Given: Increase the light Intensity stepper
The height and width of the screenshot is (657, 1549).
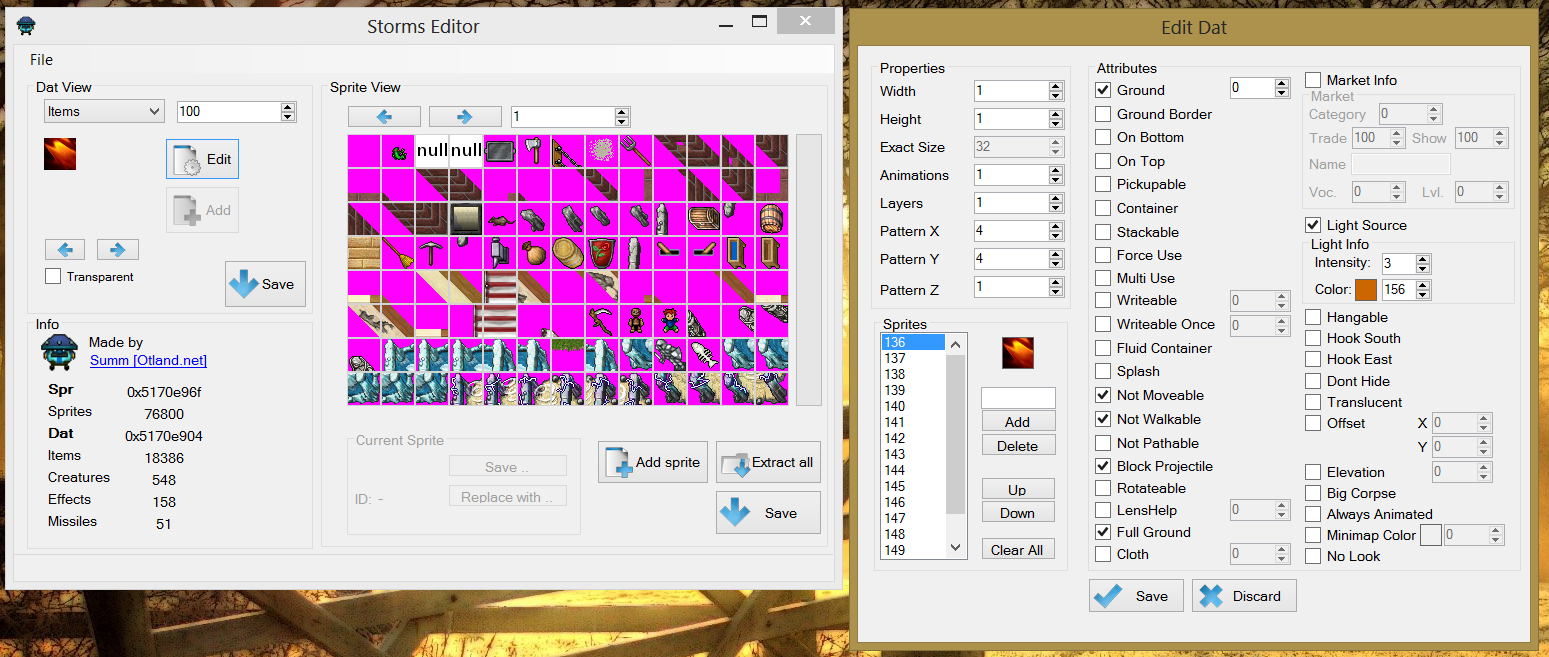Looking at the screenshot, I should point(1423,259).
